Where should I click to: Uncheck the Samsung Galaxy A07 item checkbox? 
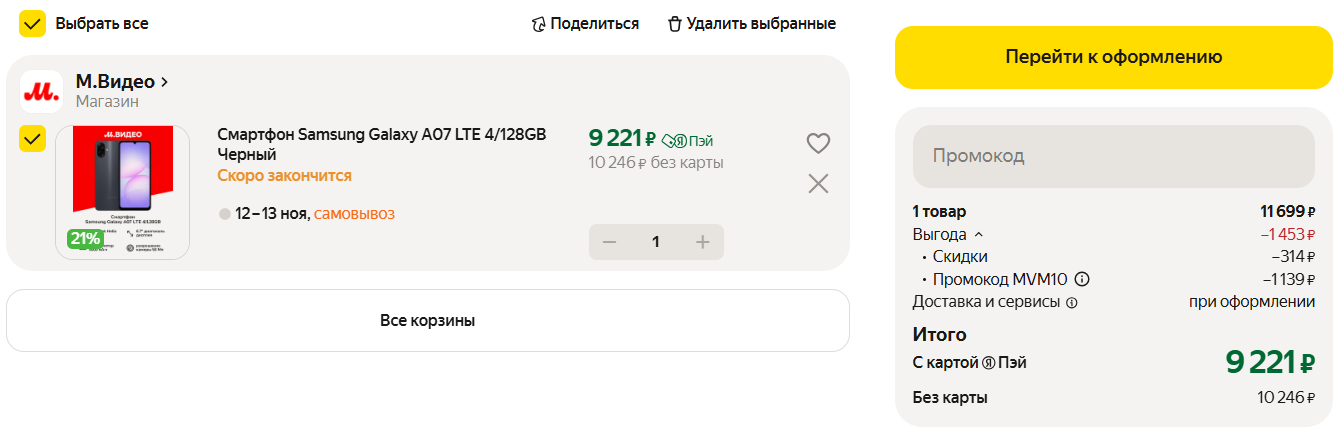point(33,139)
